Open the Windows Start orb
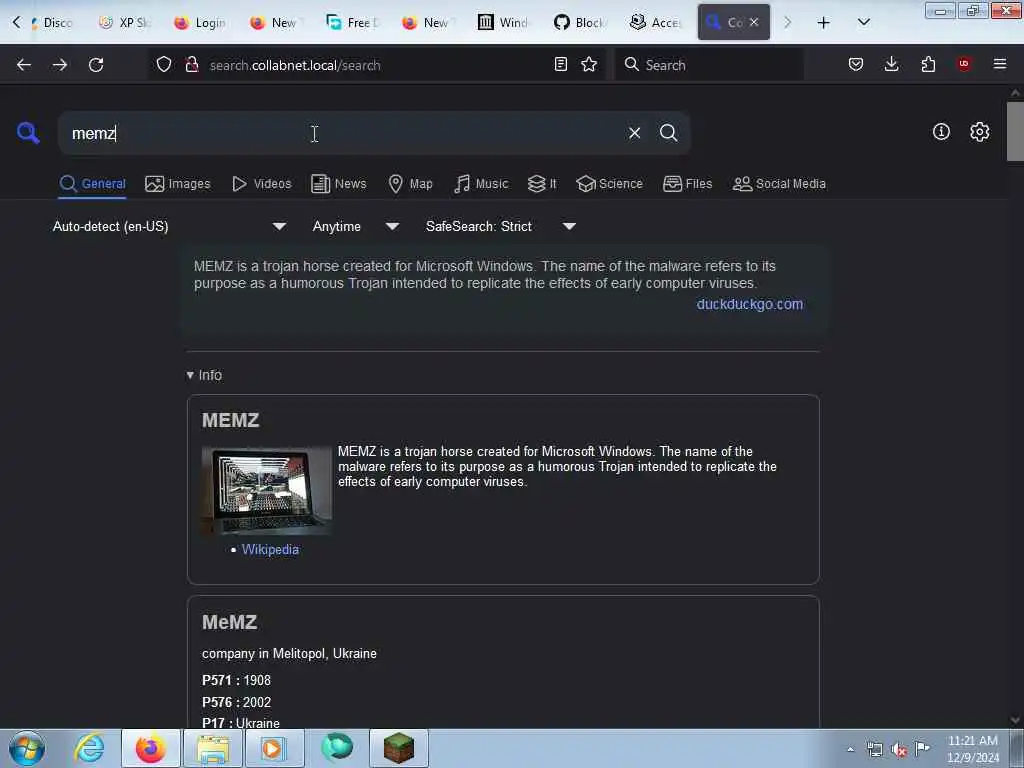This screenshot has width=1024, height=768. [27, 748]
